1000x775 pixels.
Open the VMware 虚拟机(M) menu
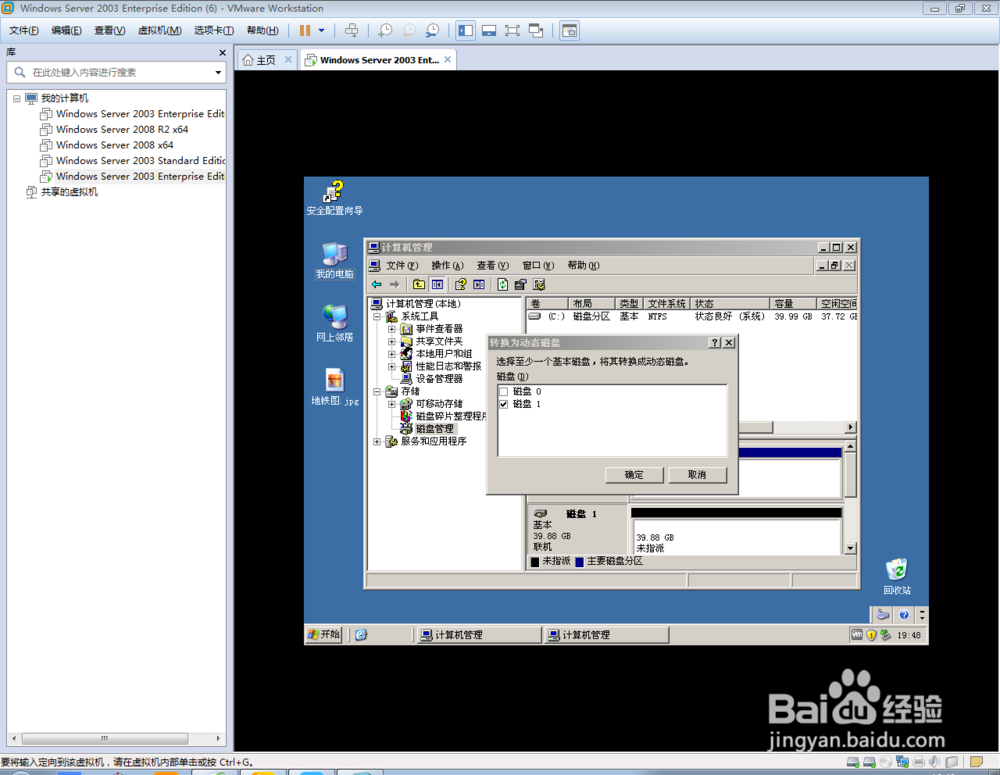pyautogui.click(x=159, y=31)
